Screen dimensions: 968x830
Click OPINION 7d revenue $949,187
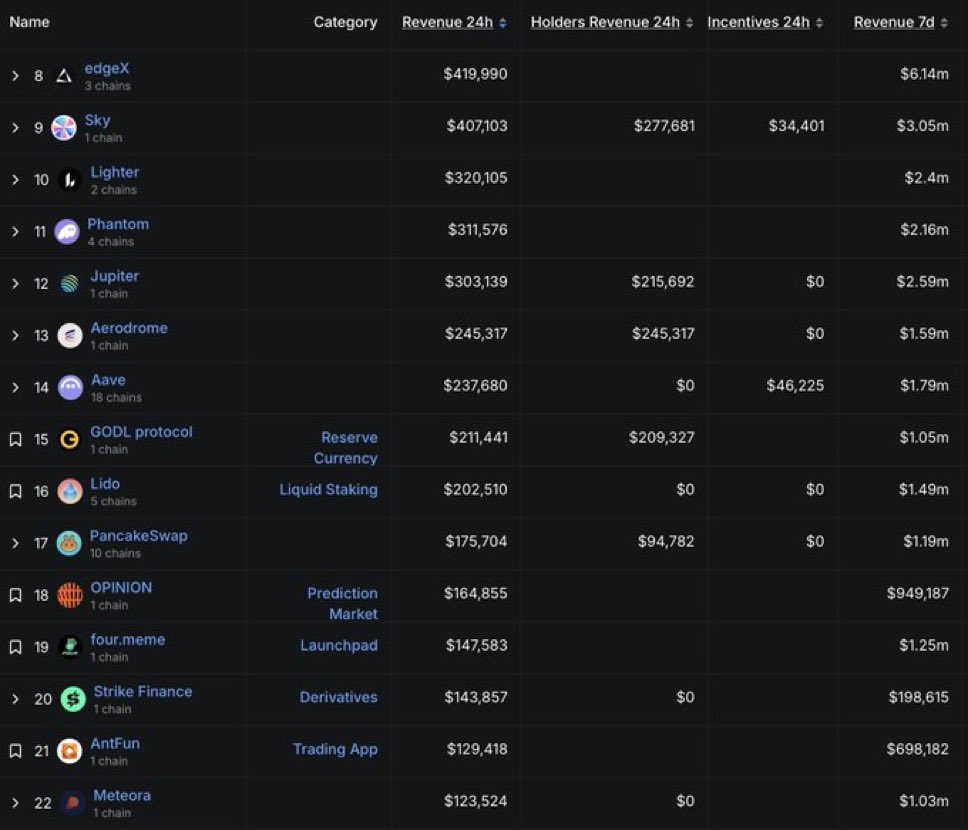tap(917, 593)
